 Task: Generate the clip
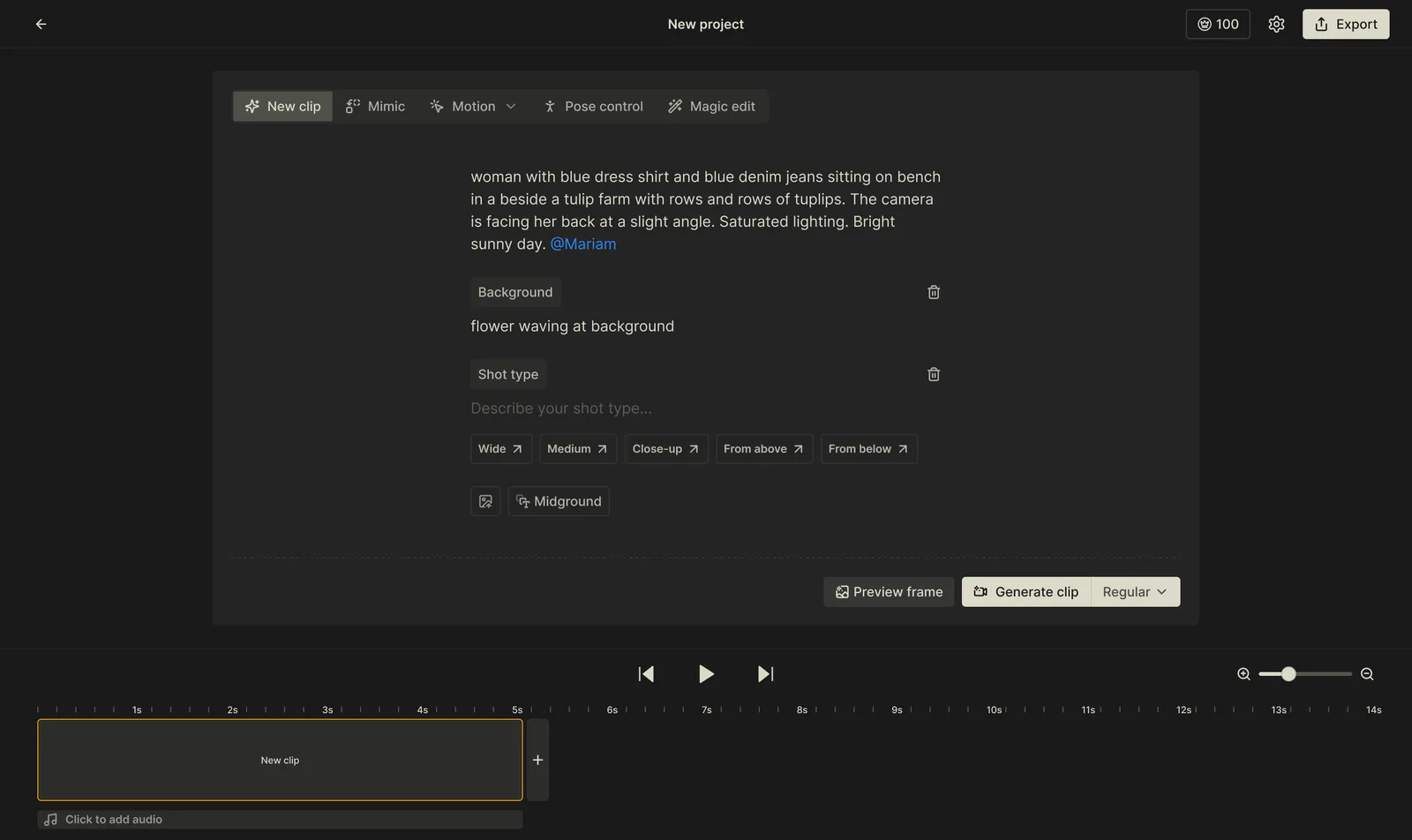[x=1026, y=592]
